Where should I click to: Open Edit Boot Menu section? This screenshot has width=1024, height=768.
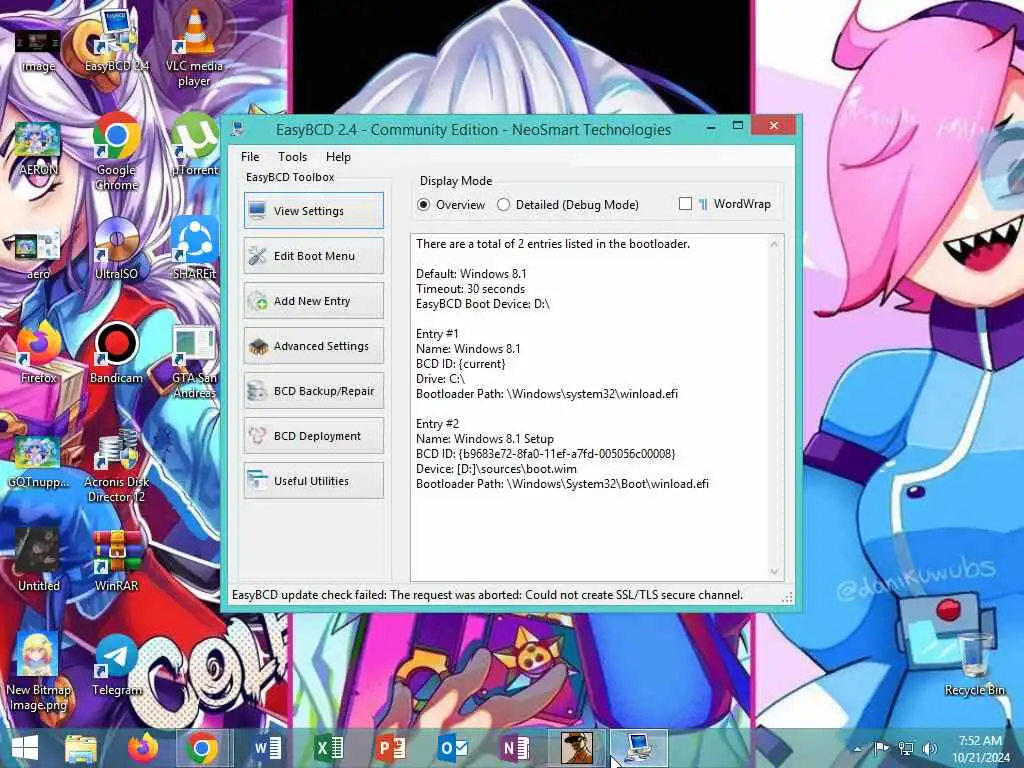313,255
